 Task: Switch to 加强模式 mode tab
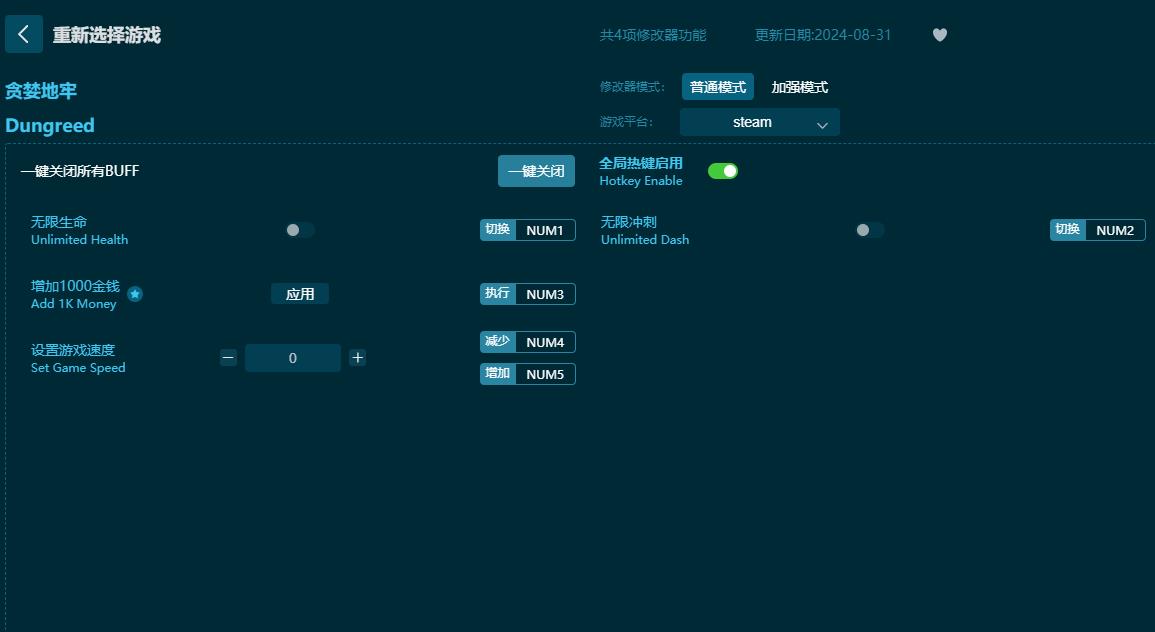pos(799,87)
